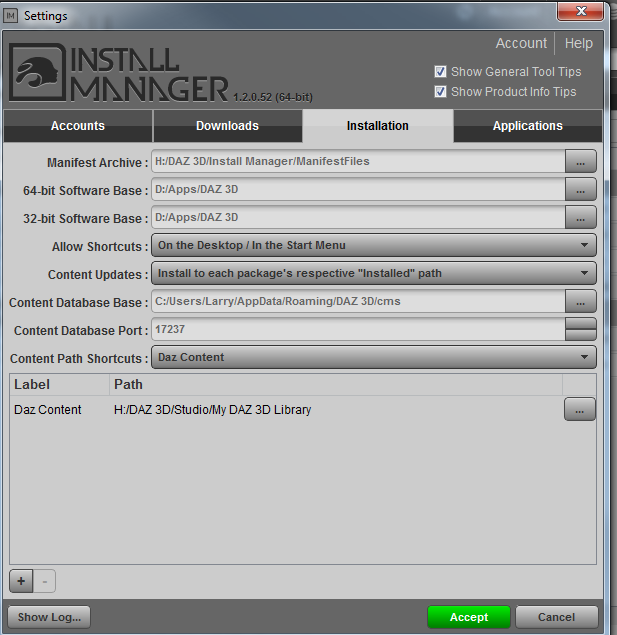The width and height of the screenshot is (617, 635).
Task: Switch to the Accounts tab
Action: 78,126
